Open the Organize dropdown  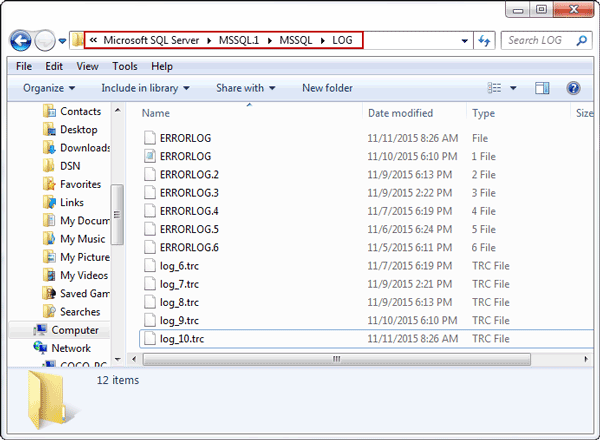(49, 88)
